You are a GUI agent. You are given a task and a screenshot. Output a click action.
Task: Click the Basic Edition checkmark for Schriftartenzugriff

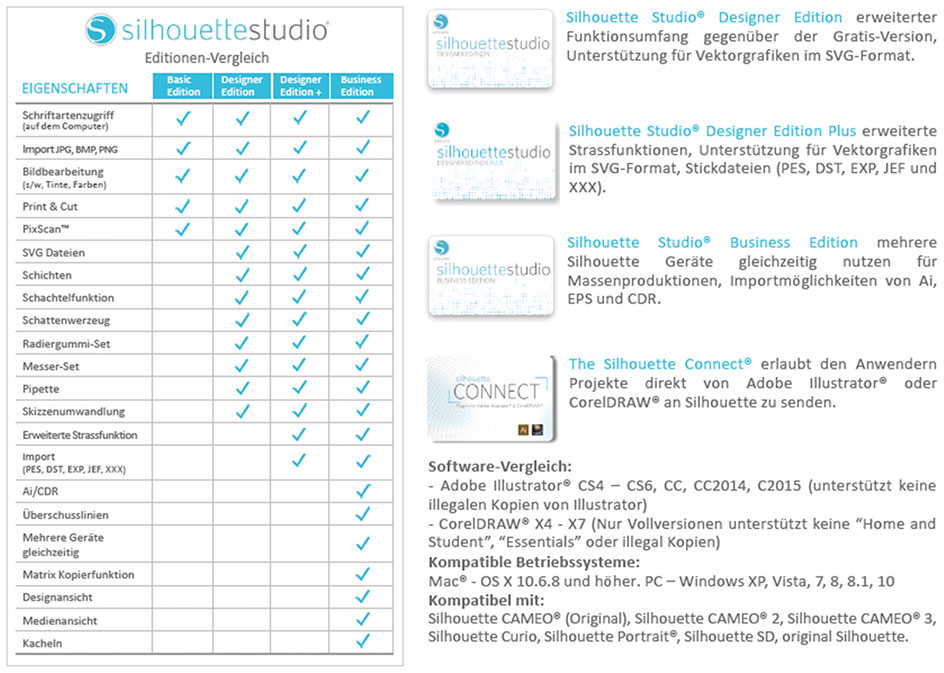pos(183,118)
